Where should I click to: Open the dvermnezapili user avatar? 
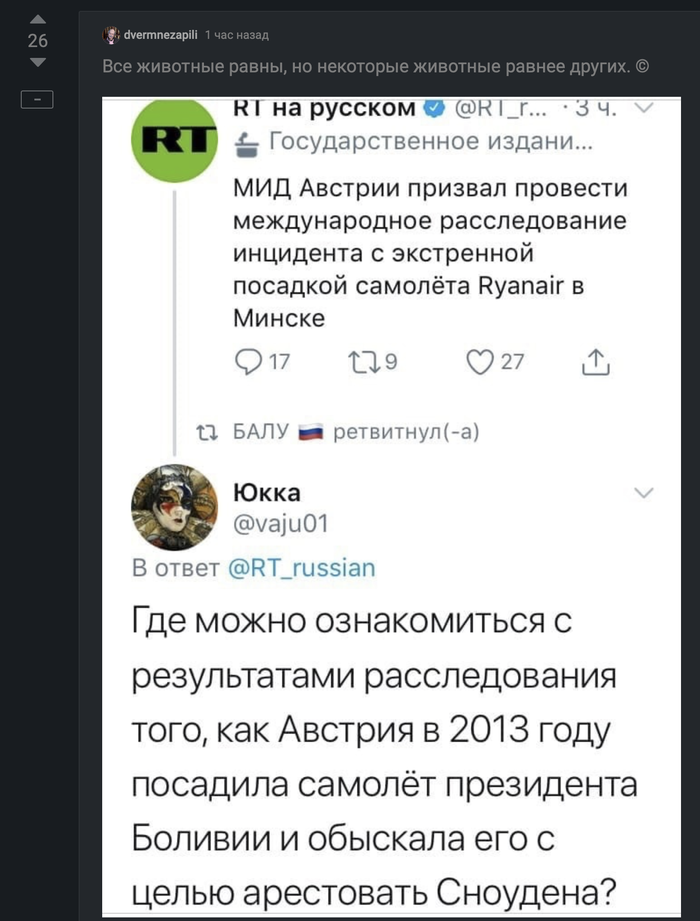(110, 36)
